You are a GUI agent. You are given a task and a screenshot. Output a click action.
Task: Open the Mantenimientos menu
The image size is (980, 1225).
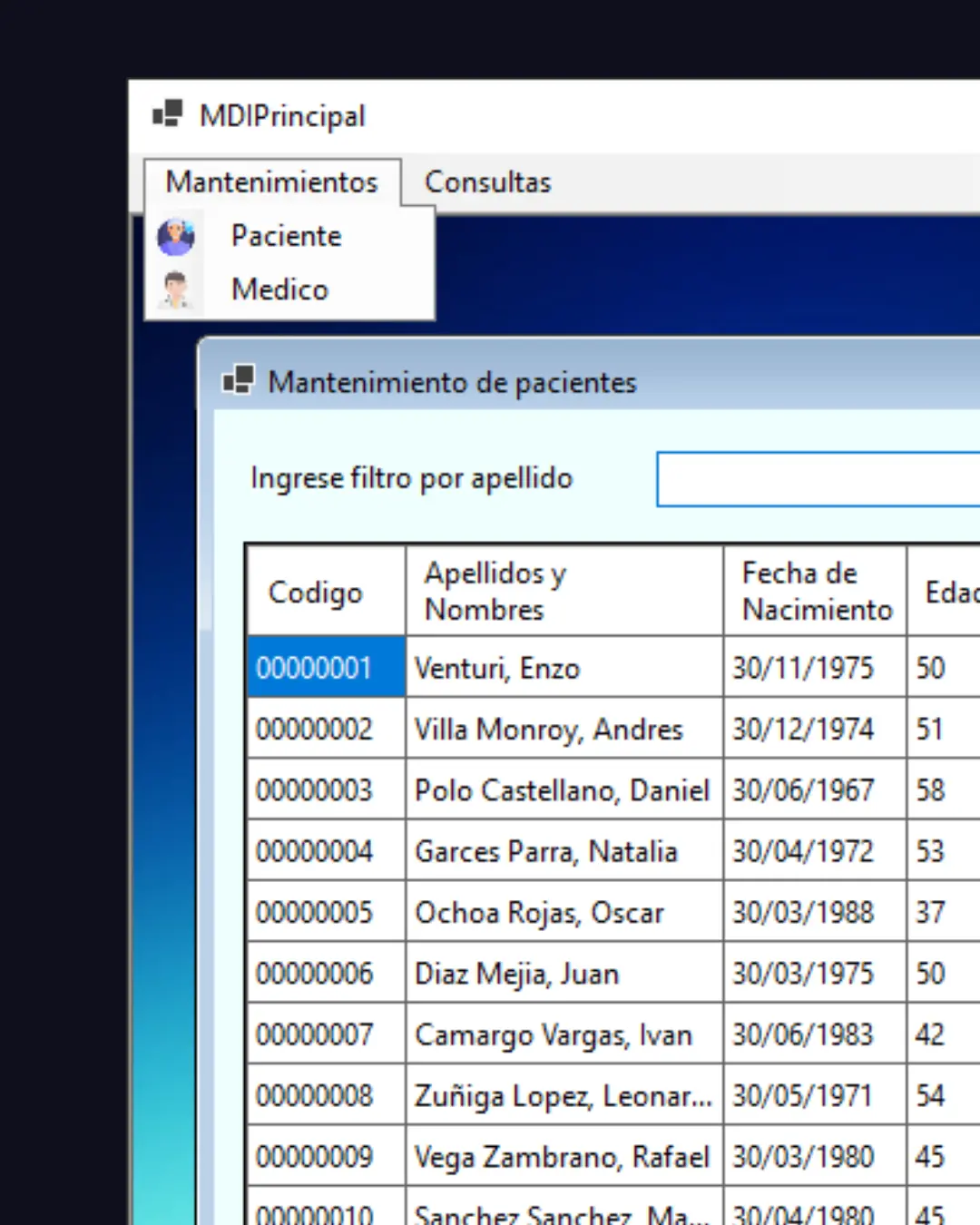click(271, 182)
